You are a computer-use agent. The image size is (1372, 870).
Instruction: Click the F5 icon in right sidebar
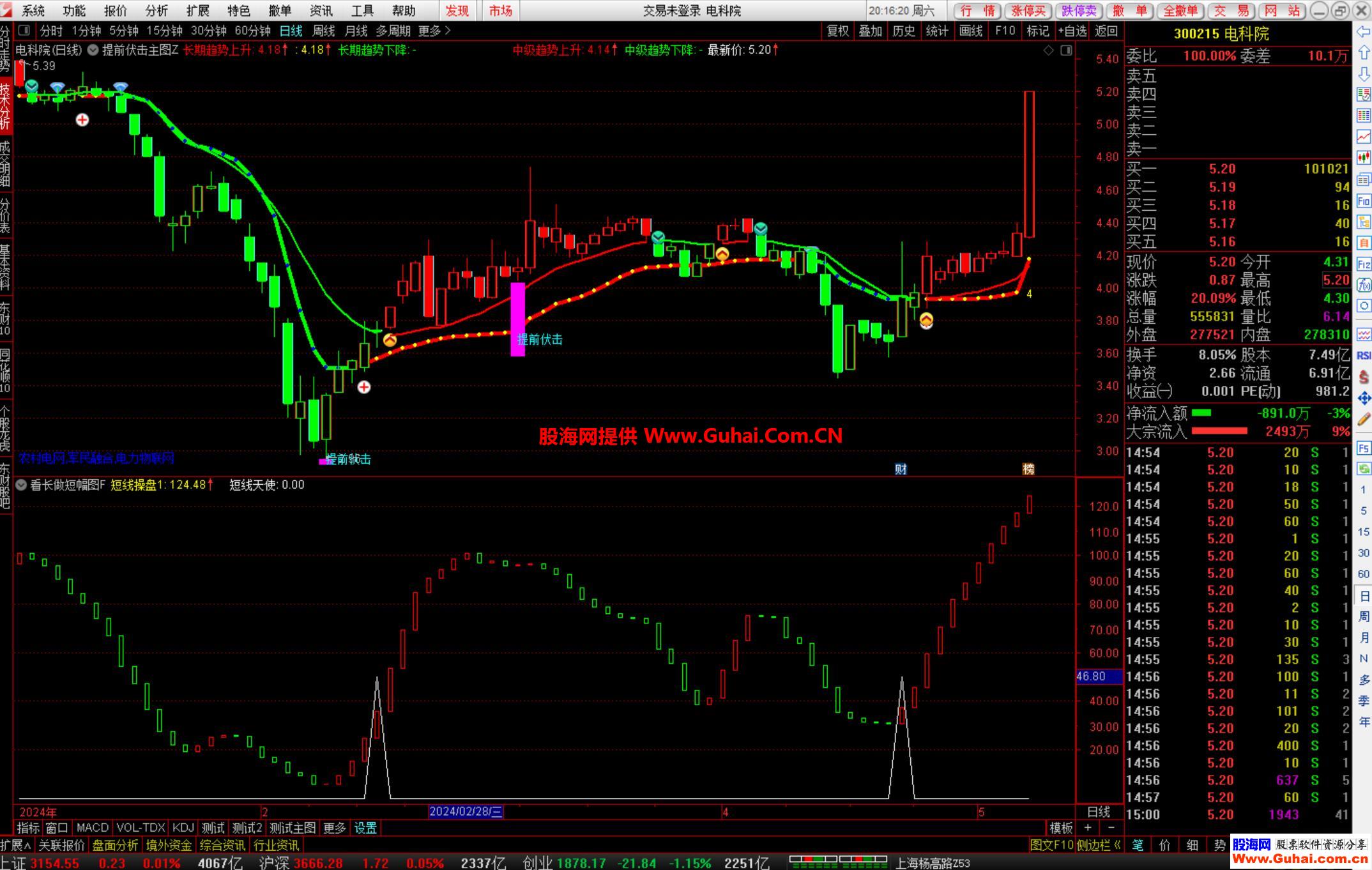(1363, 448)
